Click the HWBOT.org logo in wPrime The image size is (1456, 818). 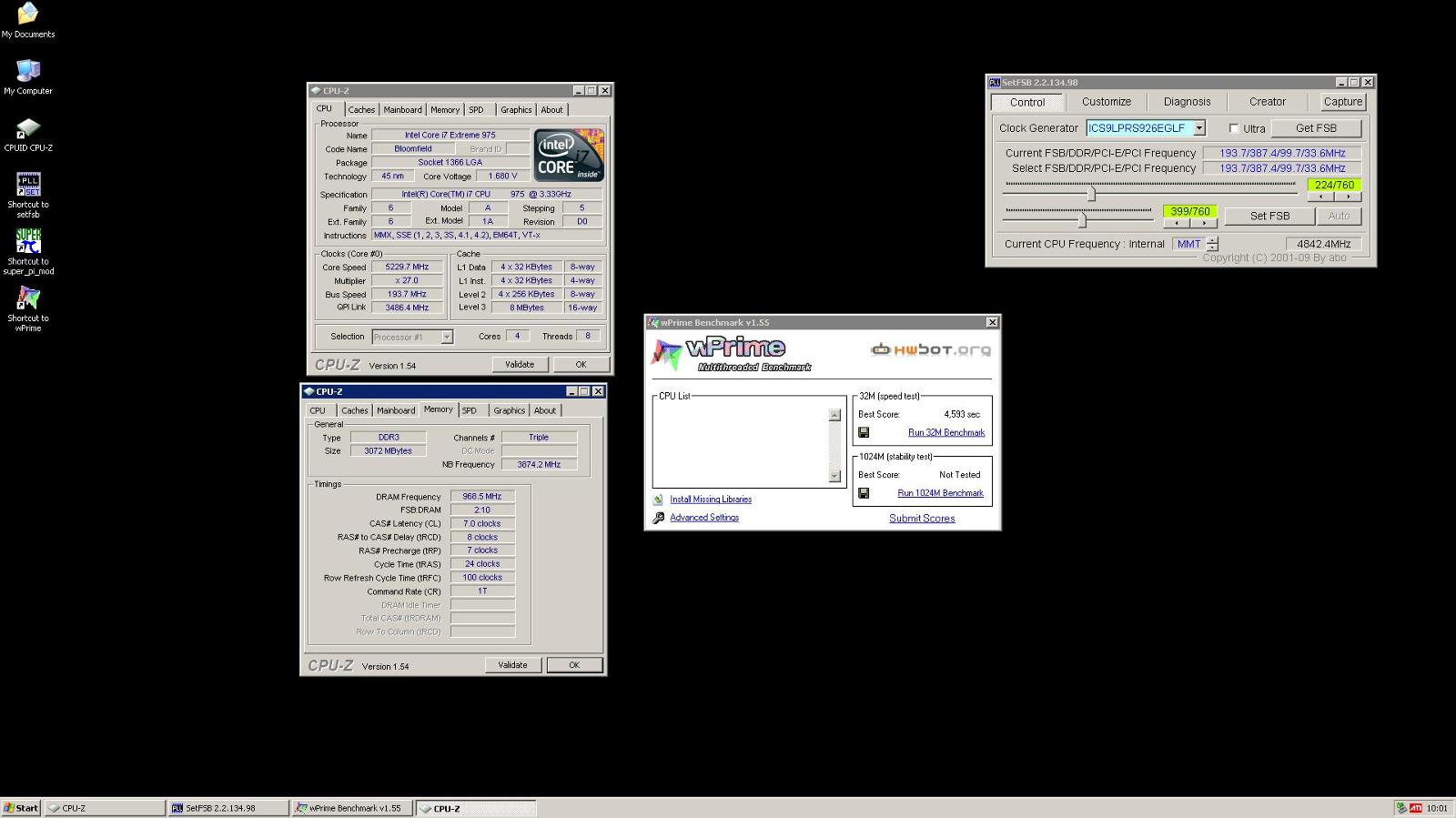pos(931,349)
